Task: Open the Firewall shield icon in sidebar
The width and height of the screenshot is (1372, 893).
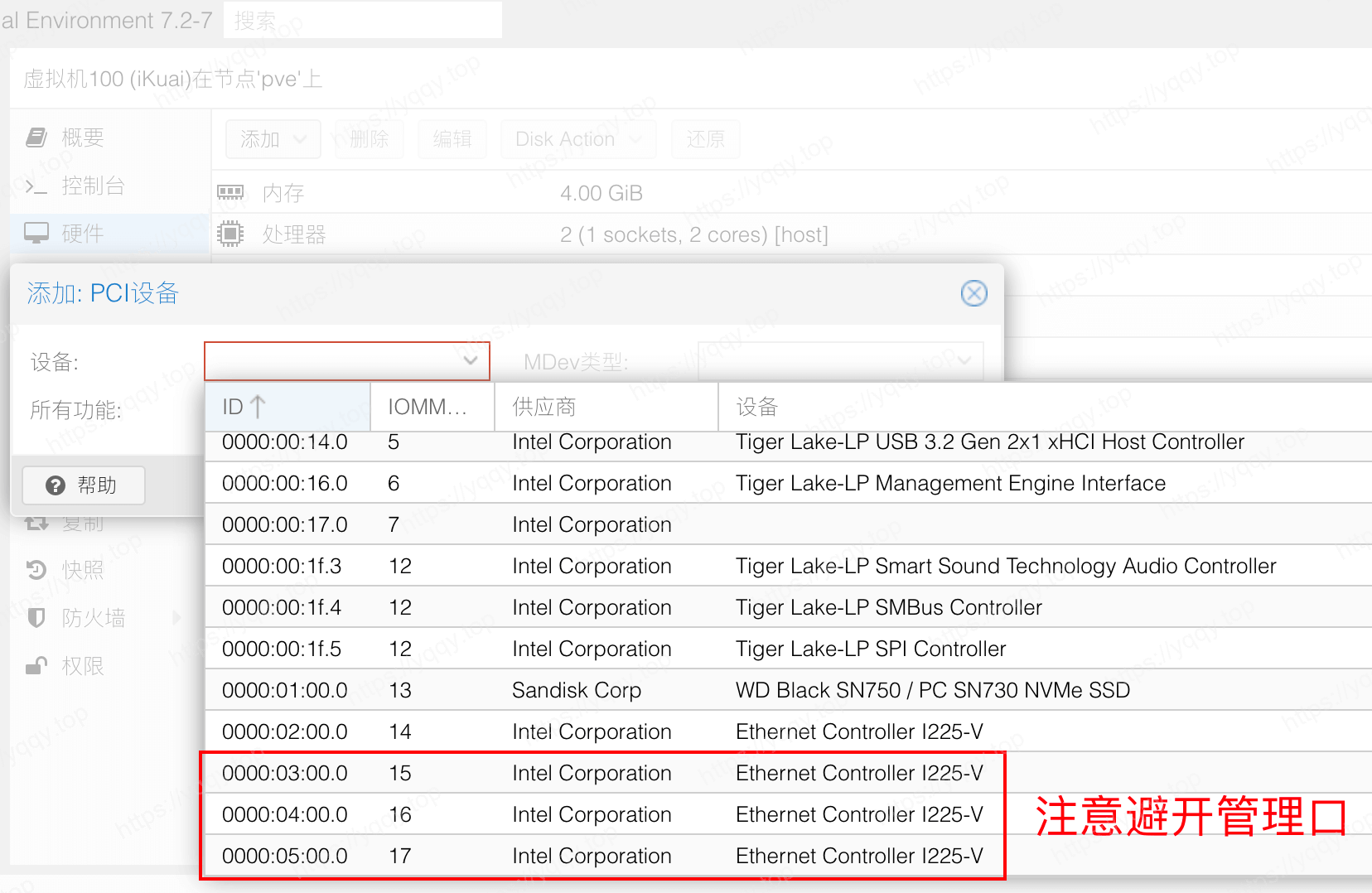Action: (36, 618)
